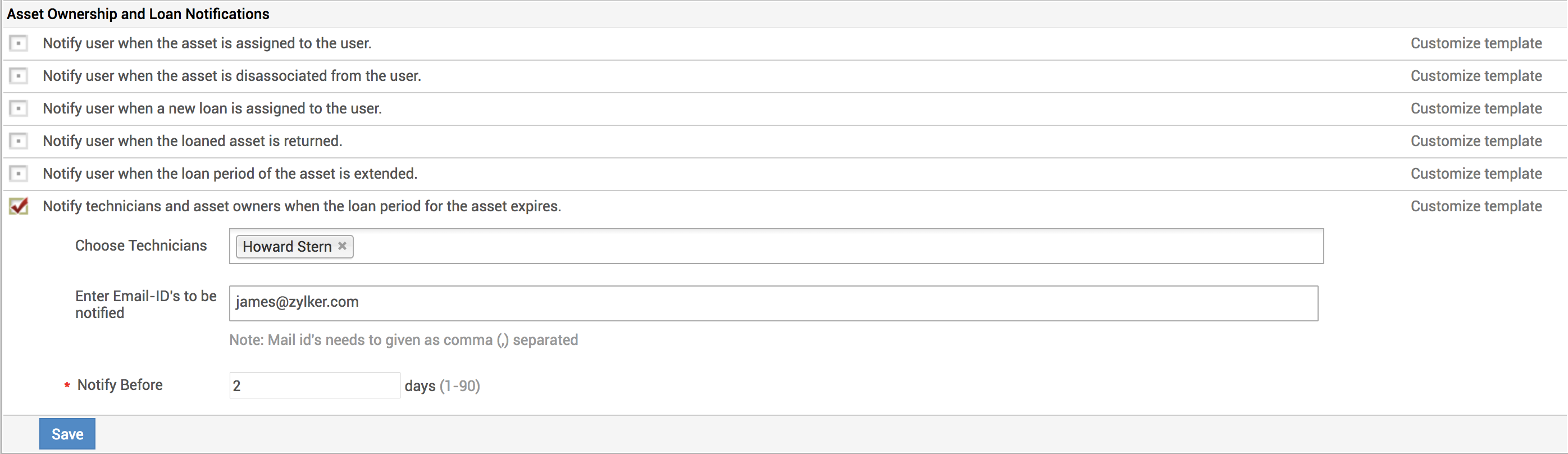Customize template for loan period expires notification
Viewport: 1568px width, 454px height.
point(1475,207)
